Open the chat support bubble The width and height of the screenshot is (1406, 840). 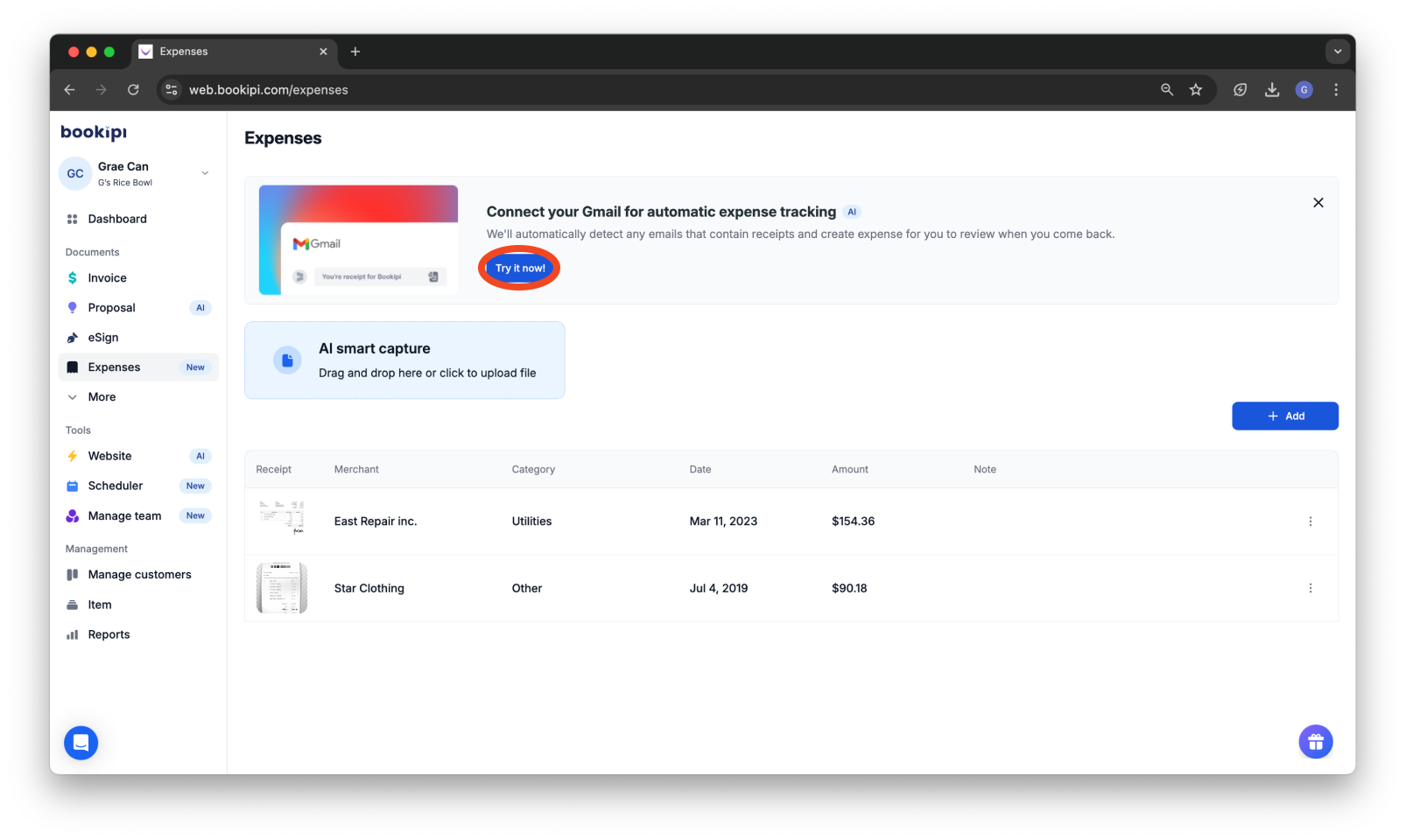[x=81, y=742]
